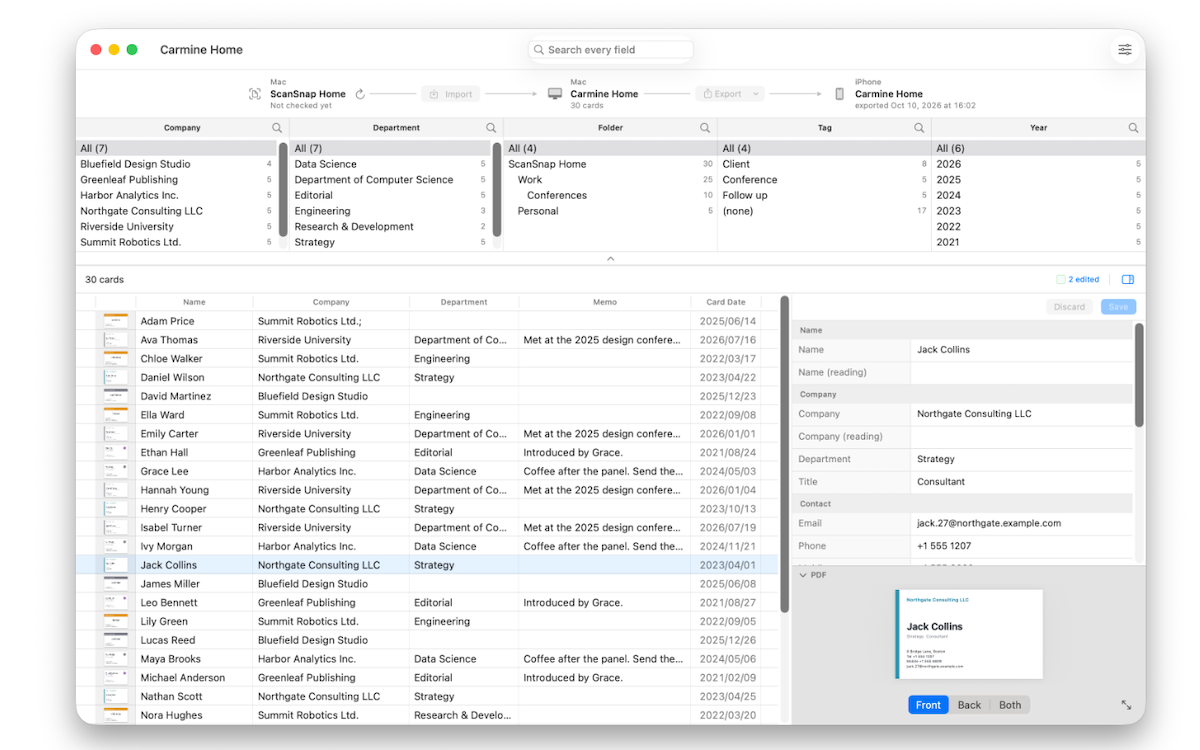This screenshot has width=1200, height=750.
Task: Click the search icon in Department column header
Action: pyautogui.click(x=491, y=128)
